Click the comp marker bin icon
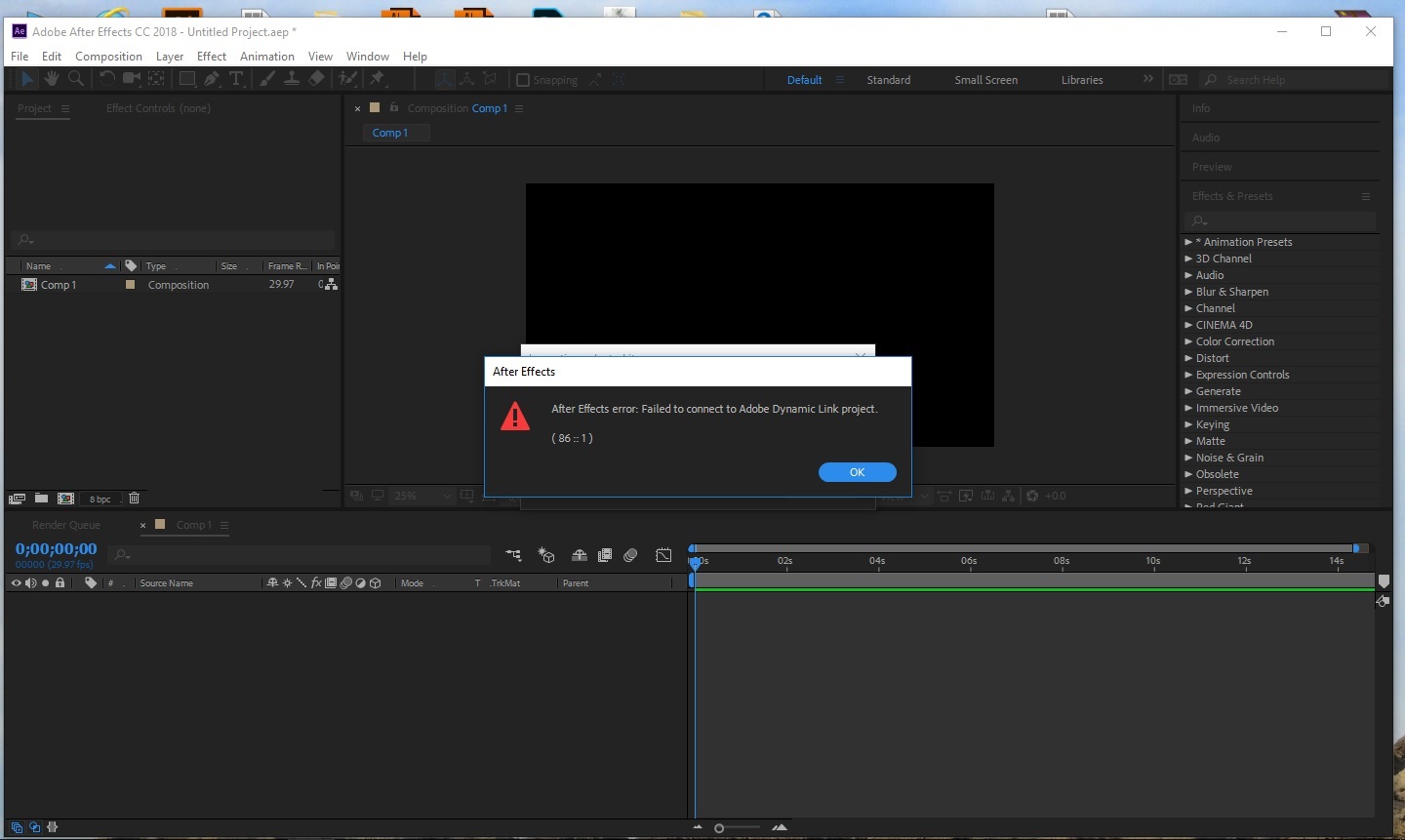 coord(1384,581)
